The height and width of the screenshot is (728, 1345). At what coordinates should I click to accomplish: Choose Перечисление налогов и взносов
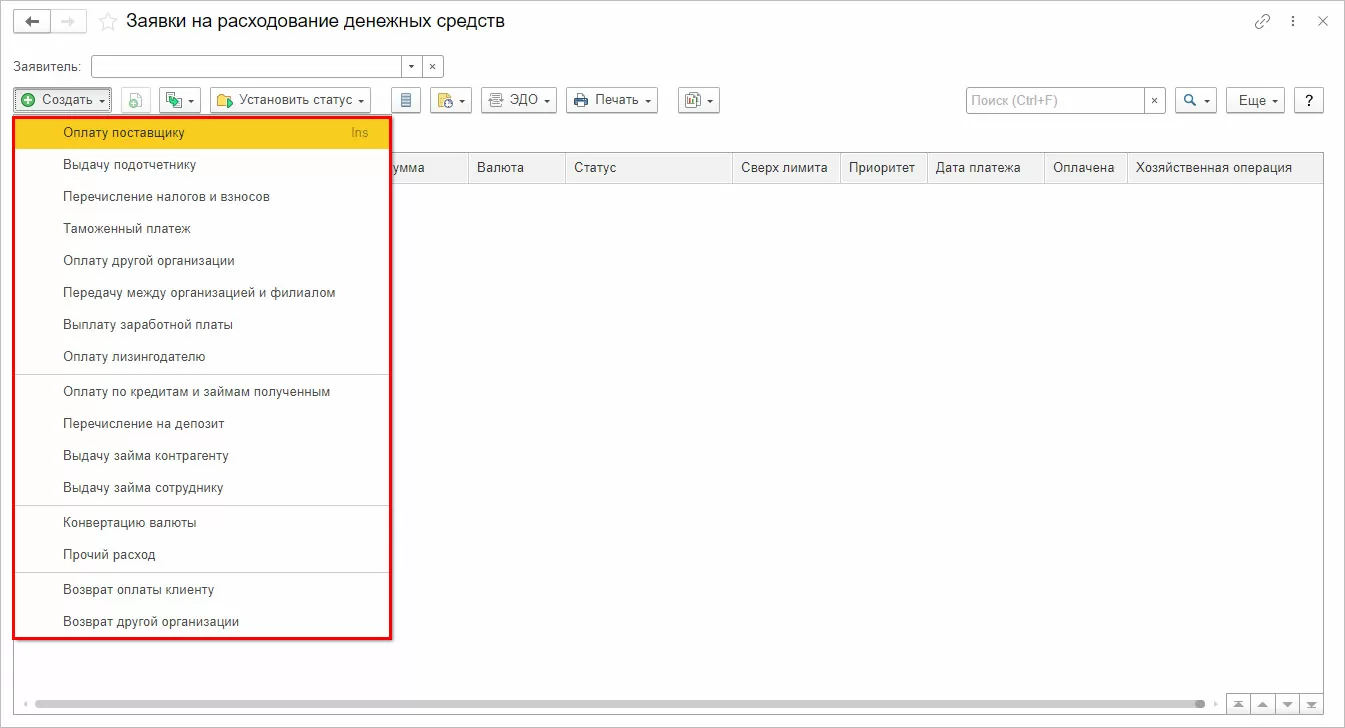(202, 196)
